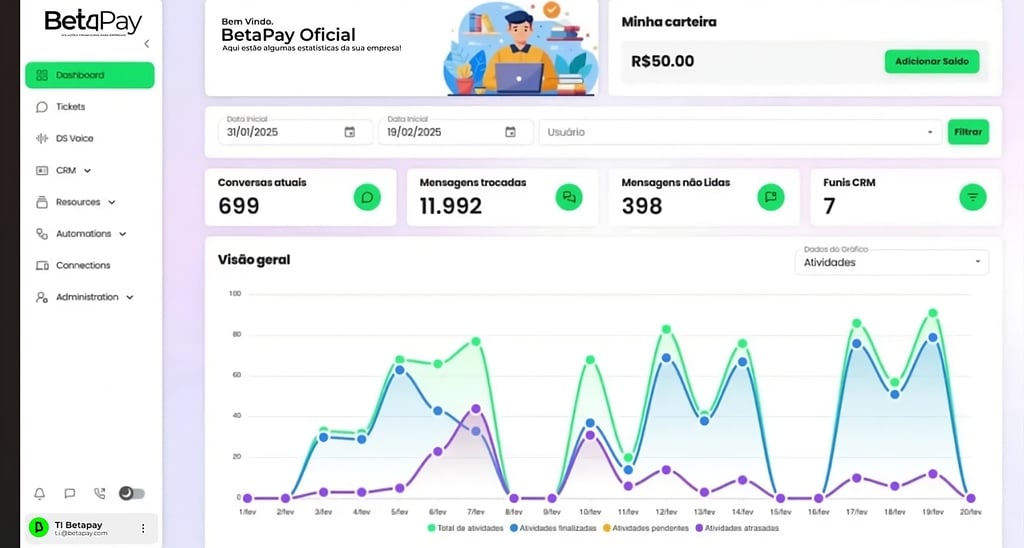Click the 11.992 messages count
This screenshot has width=1024, height=548.
[451, 206]
